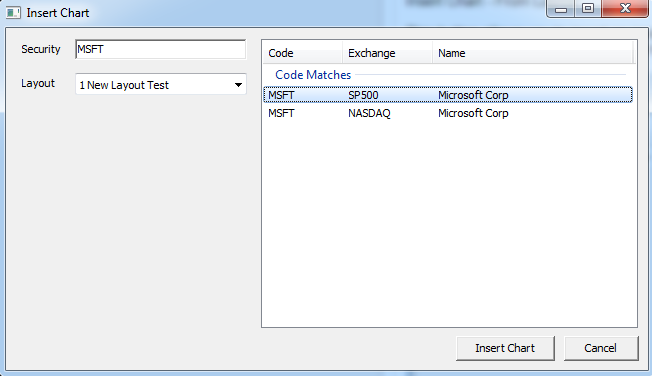Select the MSFT NASDAQ Microsoft Corp row
The height and width of the screenshot is (376, 652).
pyautogui.click(x=448, y=113)
